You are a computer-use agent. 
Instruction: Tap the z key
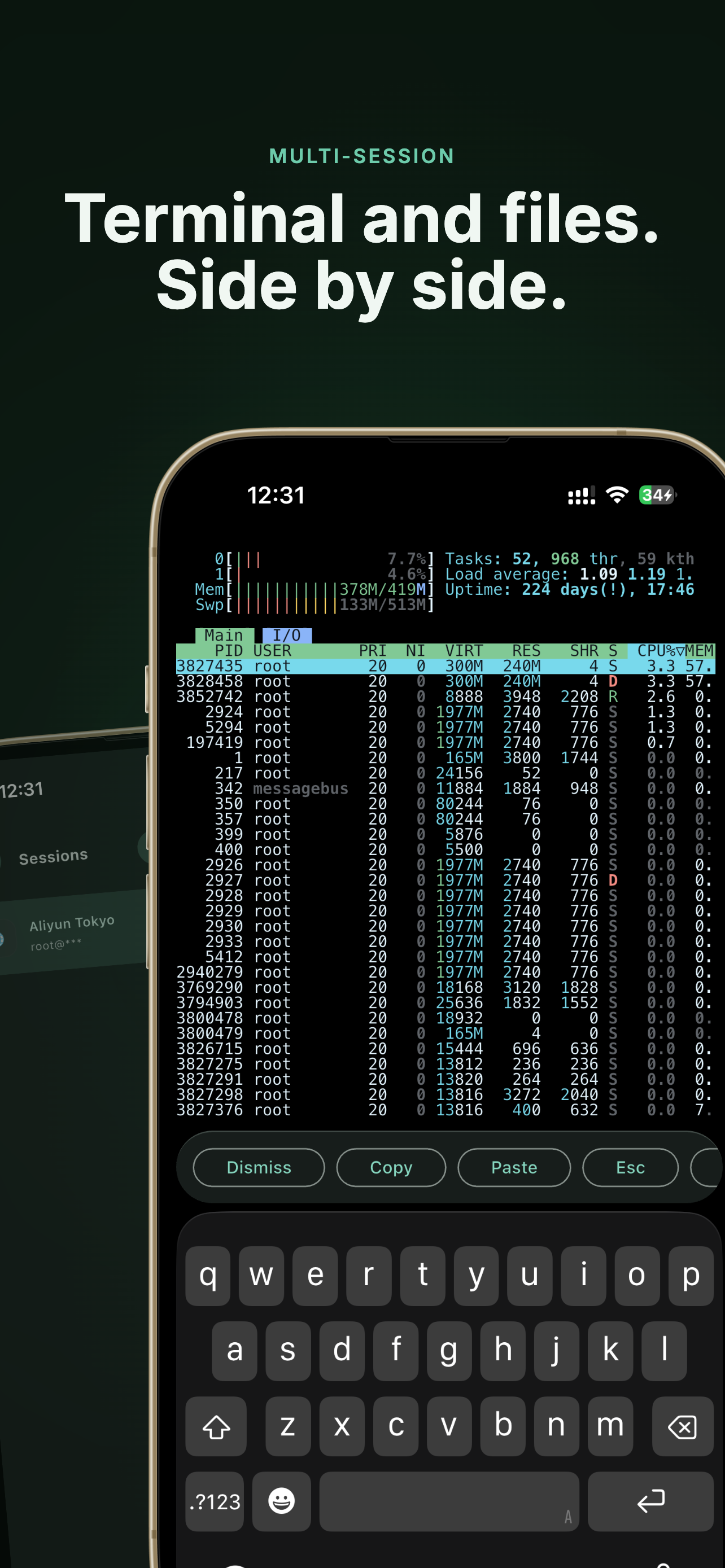pyautogui.click(x=288, y=1426)
